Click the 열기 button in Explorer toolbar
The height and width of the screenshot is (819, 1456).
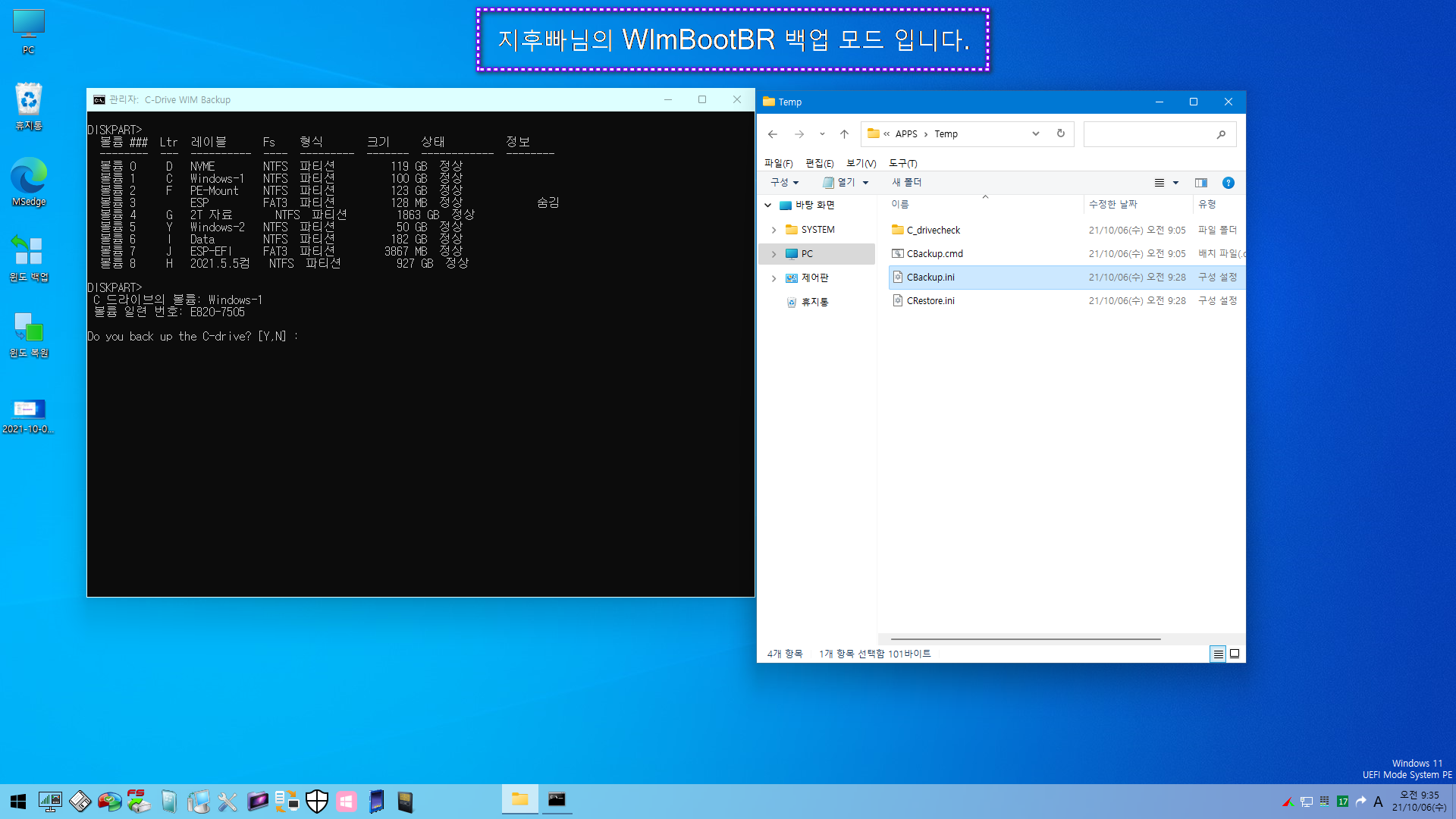coord(839,183)
